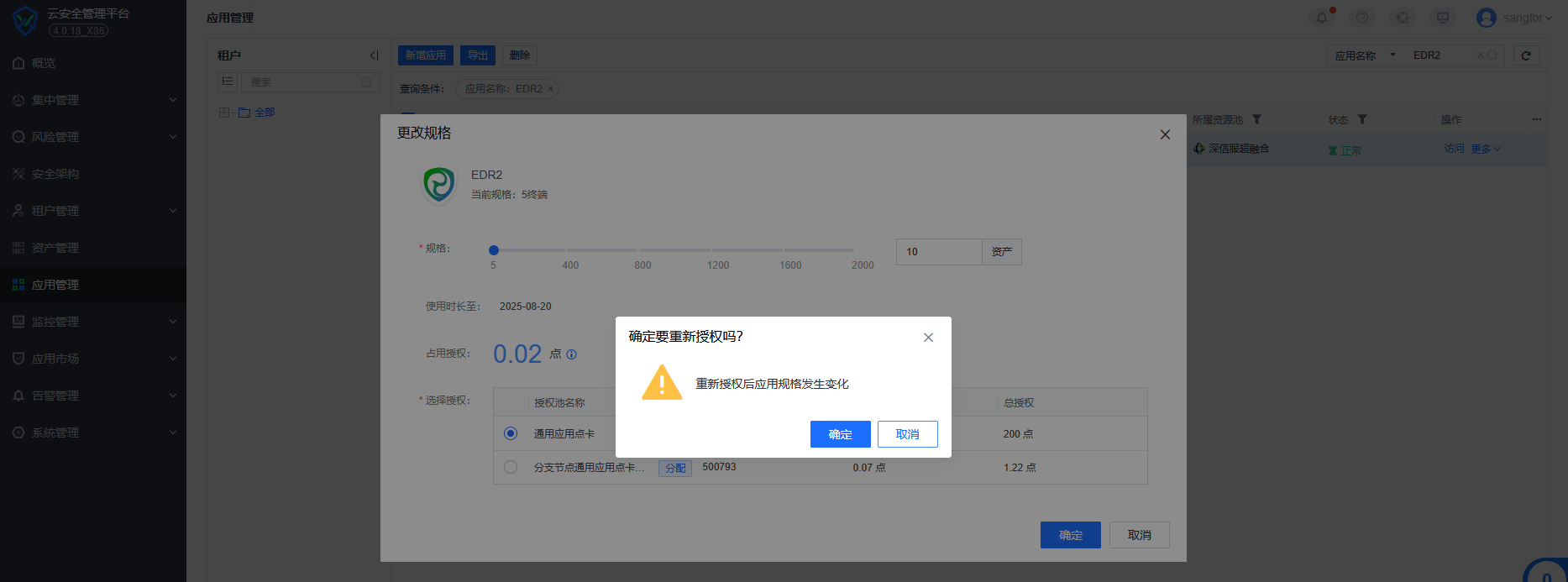Click the 规格 number input field
This screenshot has height=582, width=1568.
(x=938, y=252)
